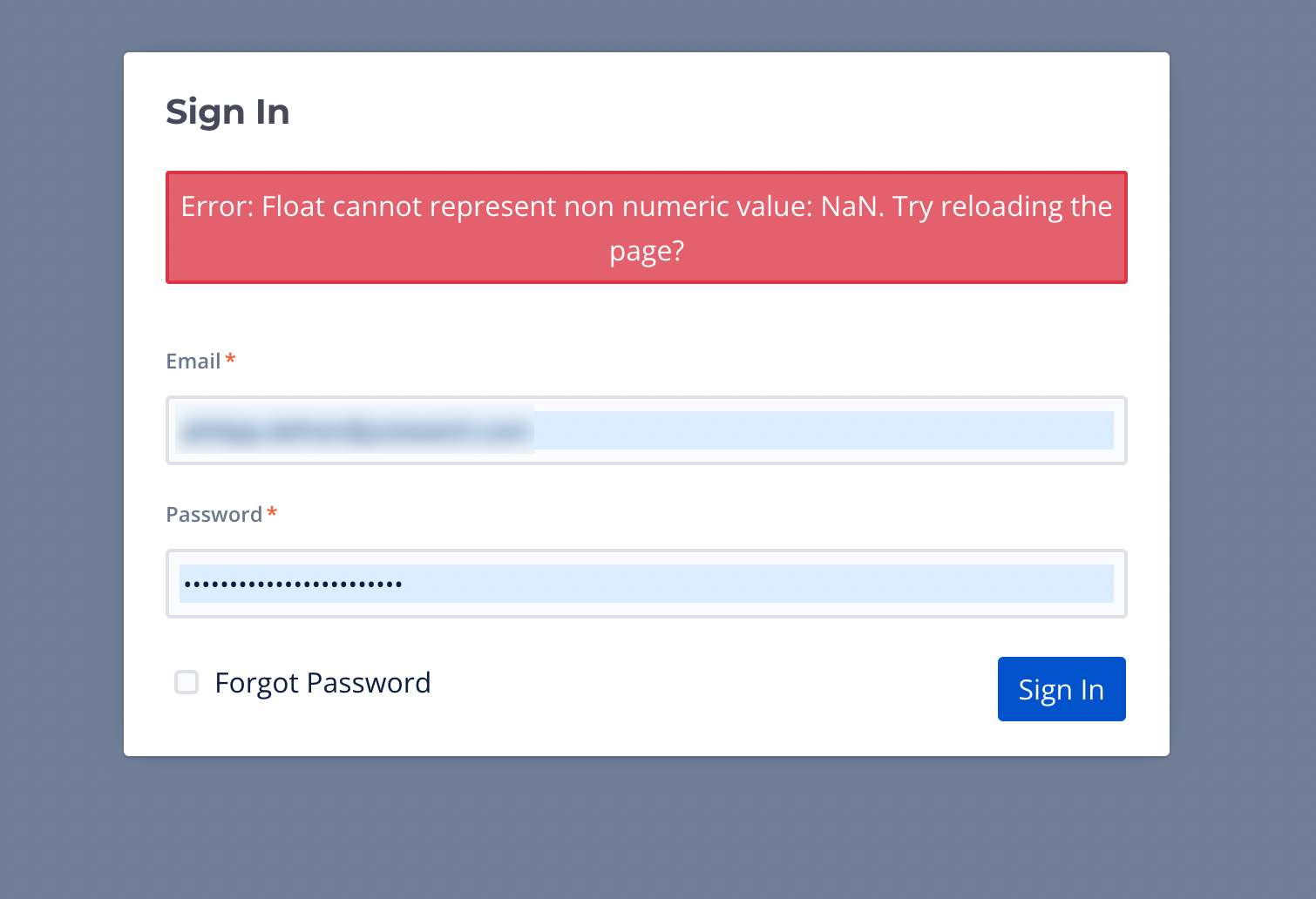Tick the Forgot Password checkbox
Viewport: 1316px width, 899px height.
[187, 682]
